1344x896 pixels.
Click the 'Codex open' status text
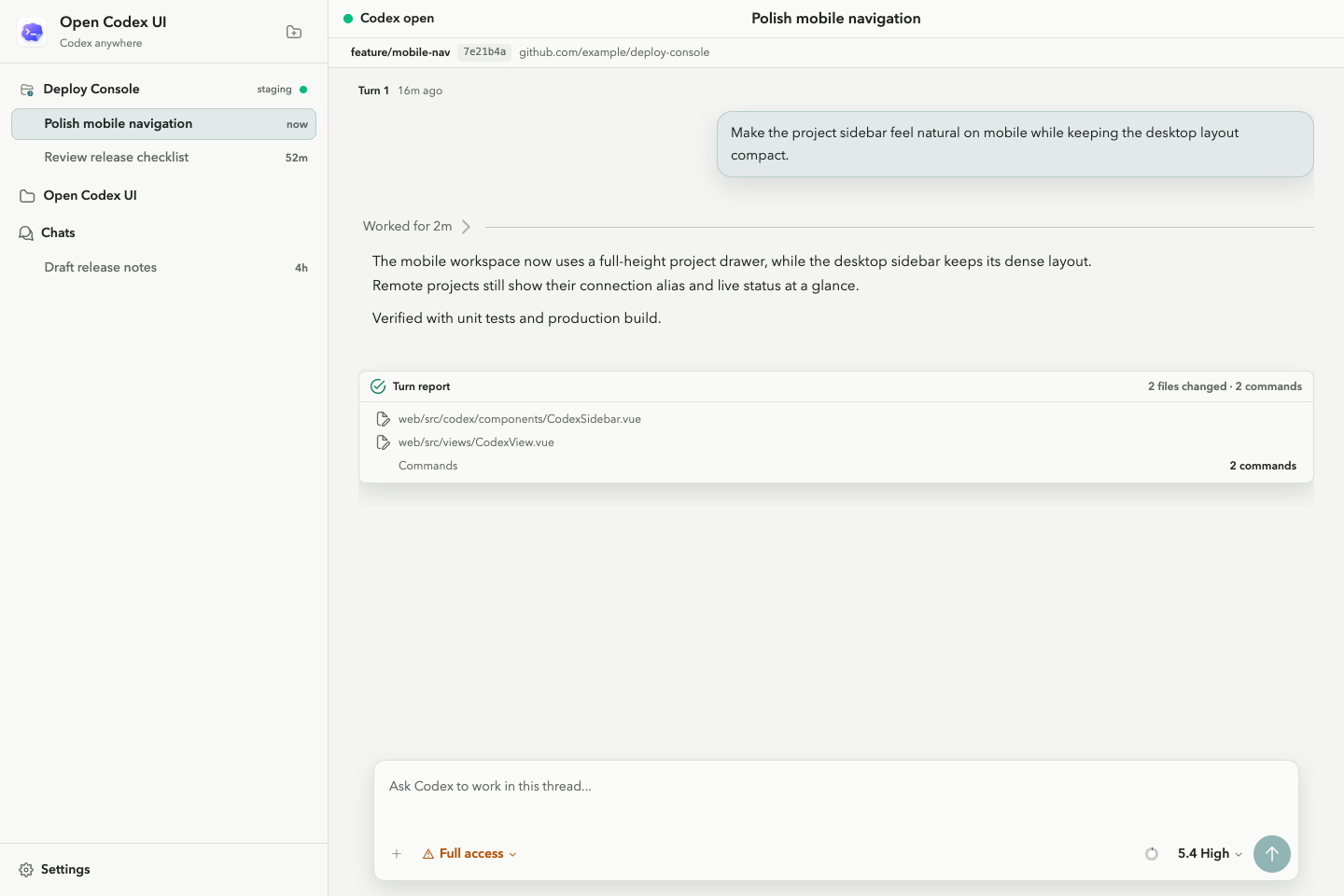click(397, 19)
